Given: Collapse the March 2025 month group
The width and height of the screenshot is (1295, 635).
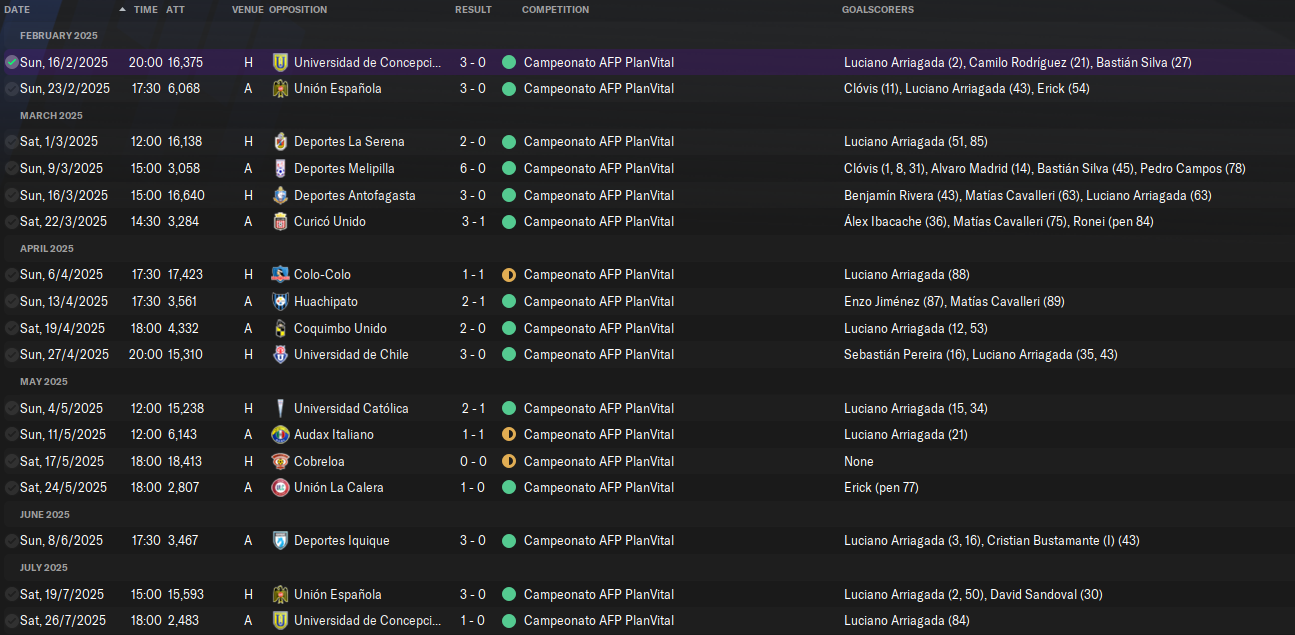Looking at the screenshot, I should [51, 115].
